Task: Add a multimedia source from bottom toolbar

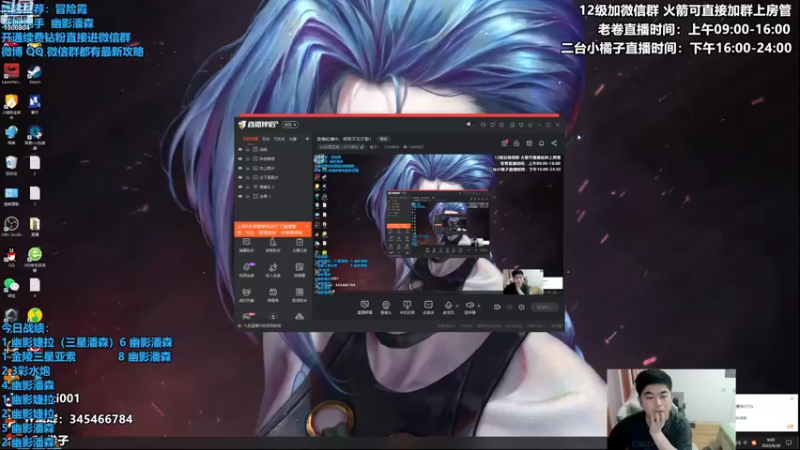Action: click(x=428, y=307)
